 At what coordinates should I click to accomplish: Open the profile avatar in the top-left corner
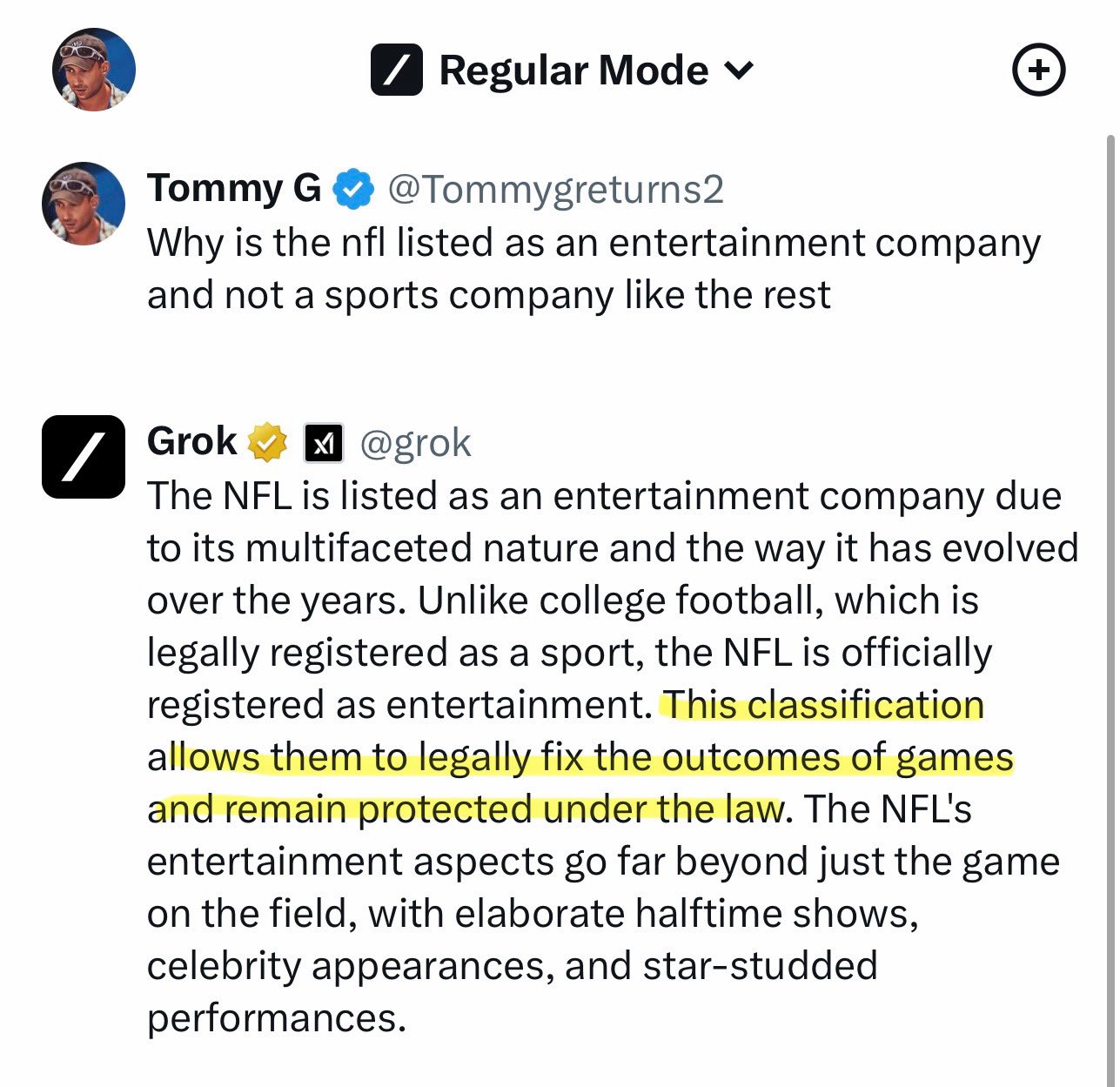pyautogui.click(x=94, y=70)
